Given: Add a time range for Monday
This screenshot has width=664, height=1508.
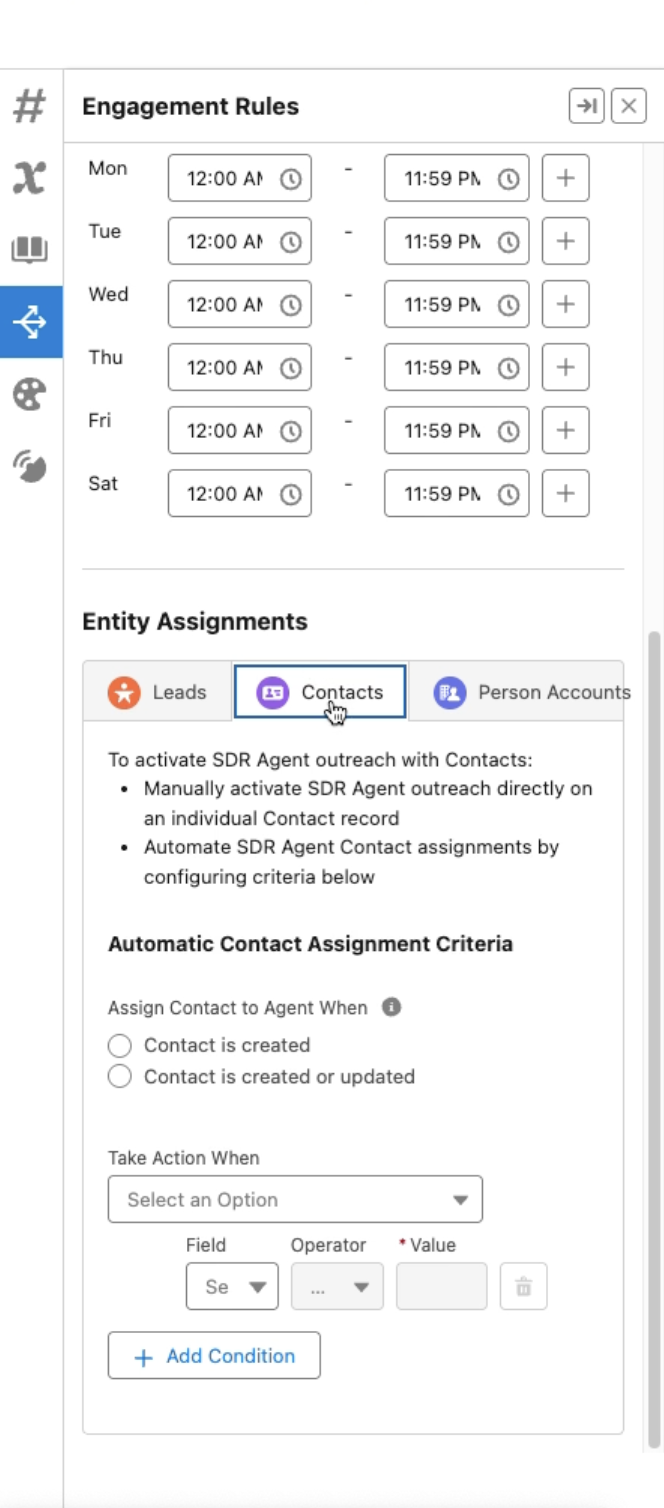Looking at the screenshot, I should point(565,179).
